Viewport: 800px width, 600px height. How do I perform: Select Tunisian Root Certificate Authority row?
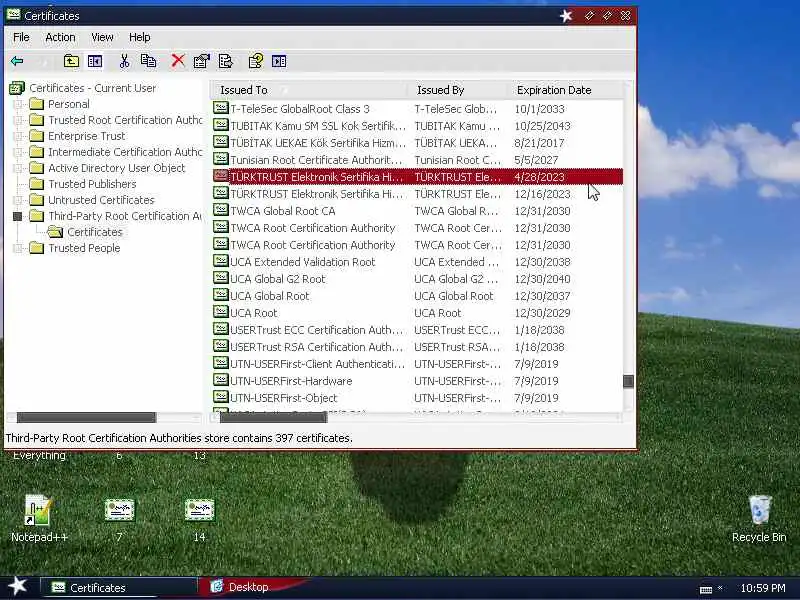[417, 160]
